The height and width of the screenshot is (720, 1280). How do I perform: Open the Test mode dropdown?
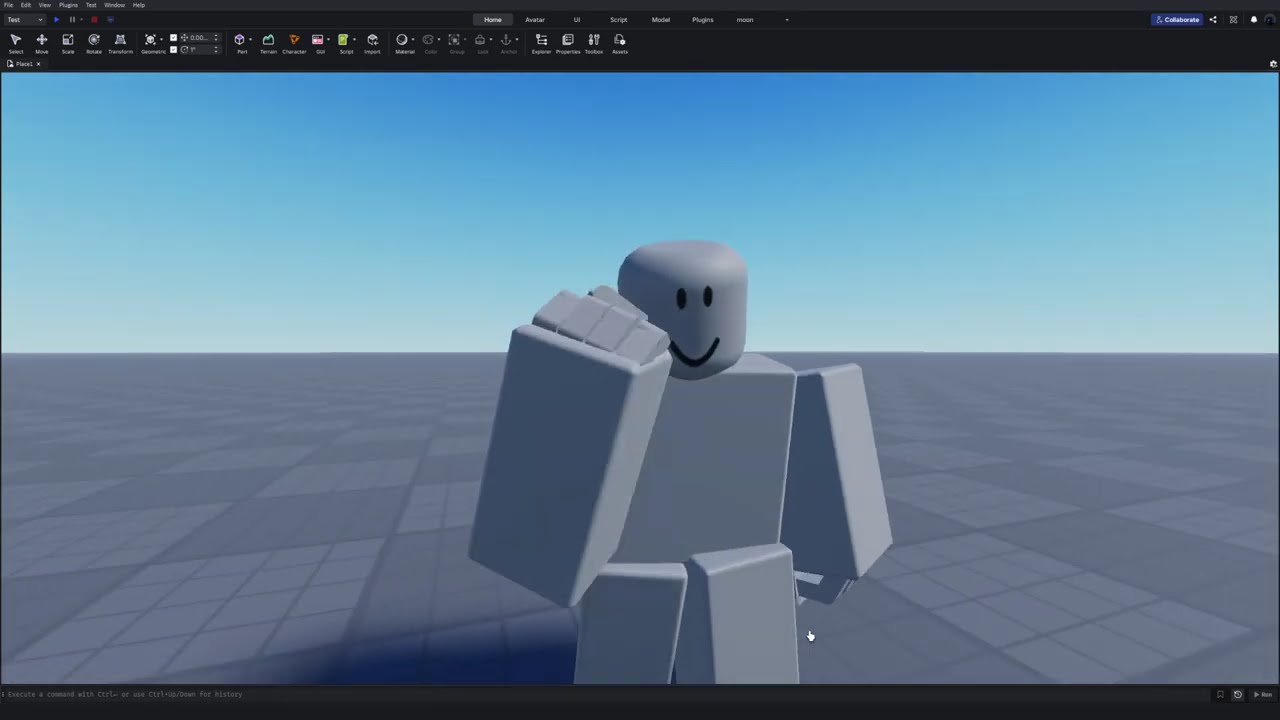point(24,19)
